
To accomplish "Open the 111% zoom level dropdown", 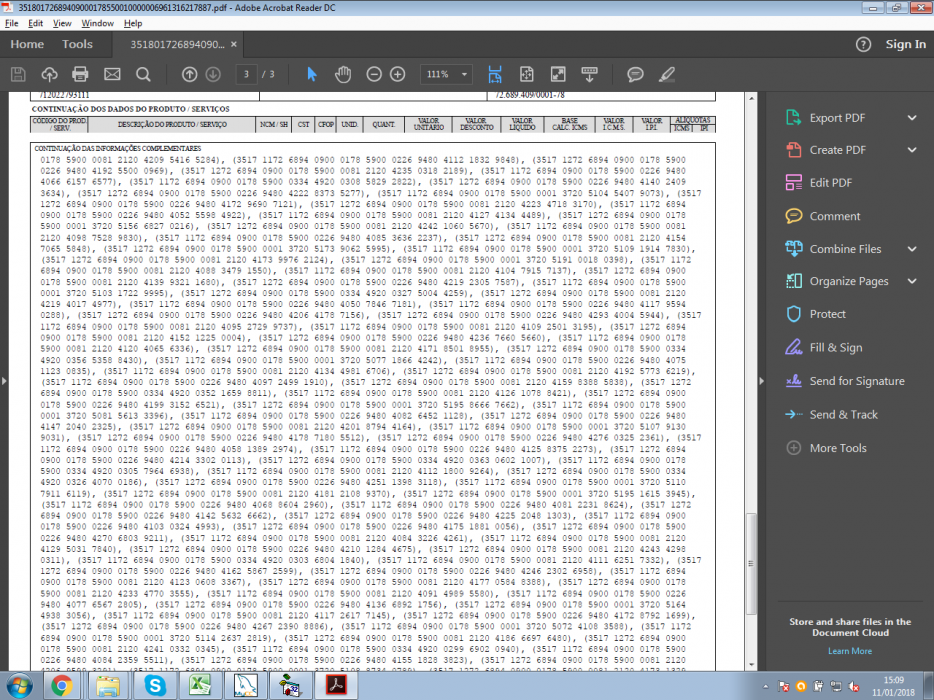I will pos(446,74).
